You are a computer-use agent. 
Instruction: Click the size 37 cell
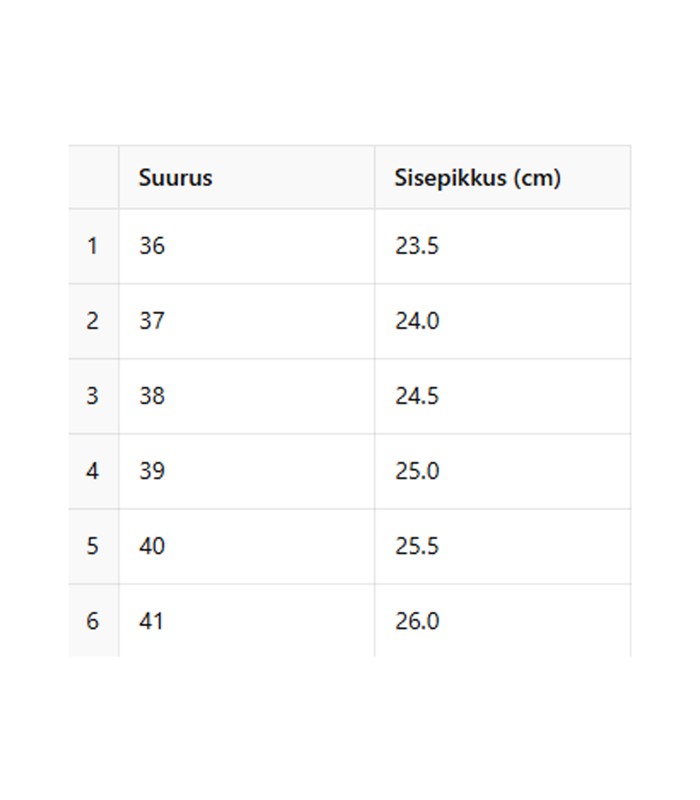(246, 321)
